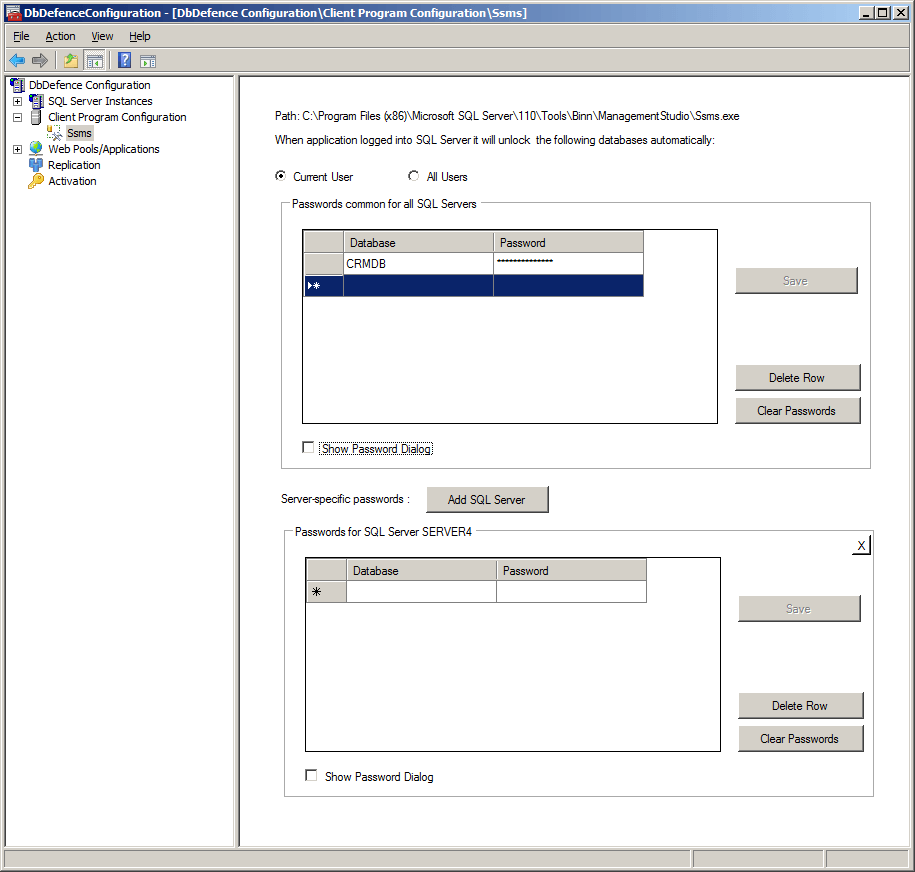This screenshot has width=915, height=872.
Task: Enable the upper Show Password Dialog checkbox
Action: (308, 447)
